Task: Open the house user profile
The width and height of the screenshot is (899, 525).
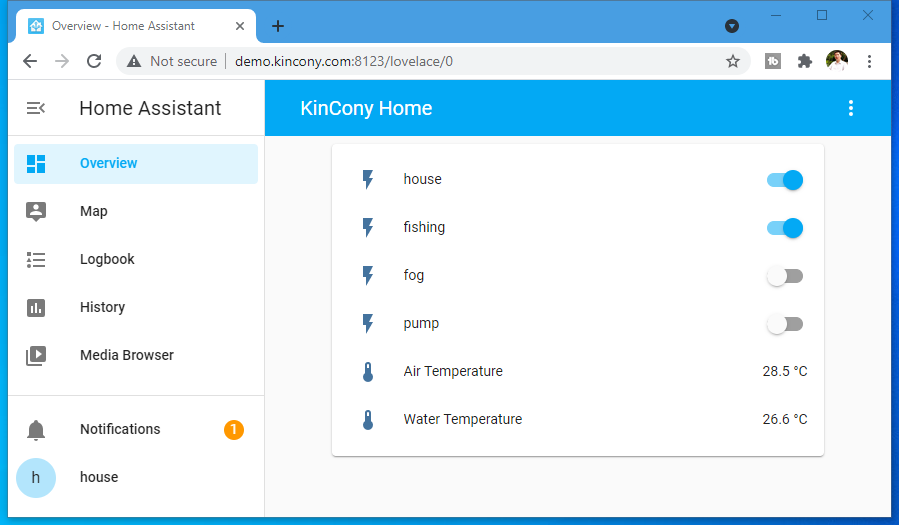Action: (x=99, y=477)
